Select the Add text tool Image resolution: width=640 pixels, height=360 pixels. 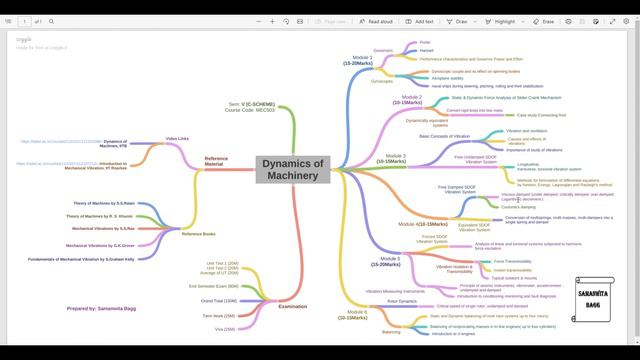coord(419,21)
